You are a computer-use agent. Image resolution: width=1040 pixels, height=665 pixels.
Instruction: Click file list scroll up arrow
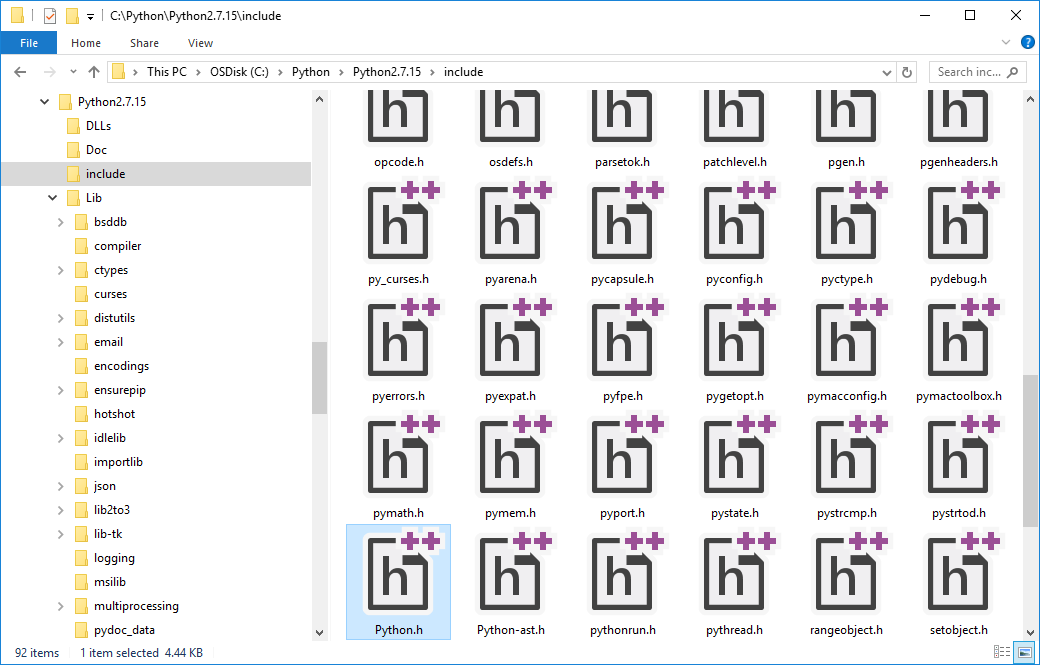(x=1030, y=99)
